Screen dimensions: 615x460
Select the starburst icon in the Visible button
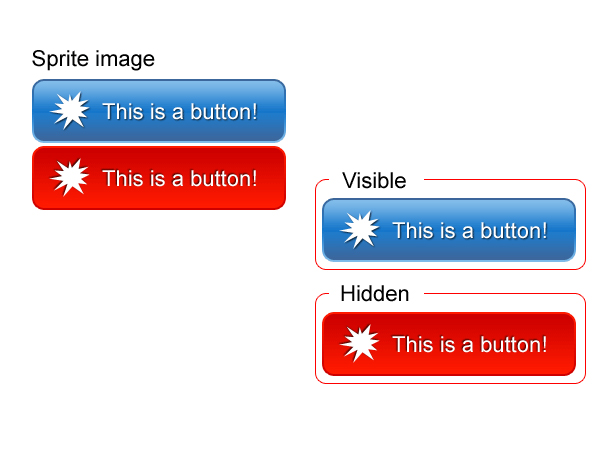tap(360, 230)
